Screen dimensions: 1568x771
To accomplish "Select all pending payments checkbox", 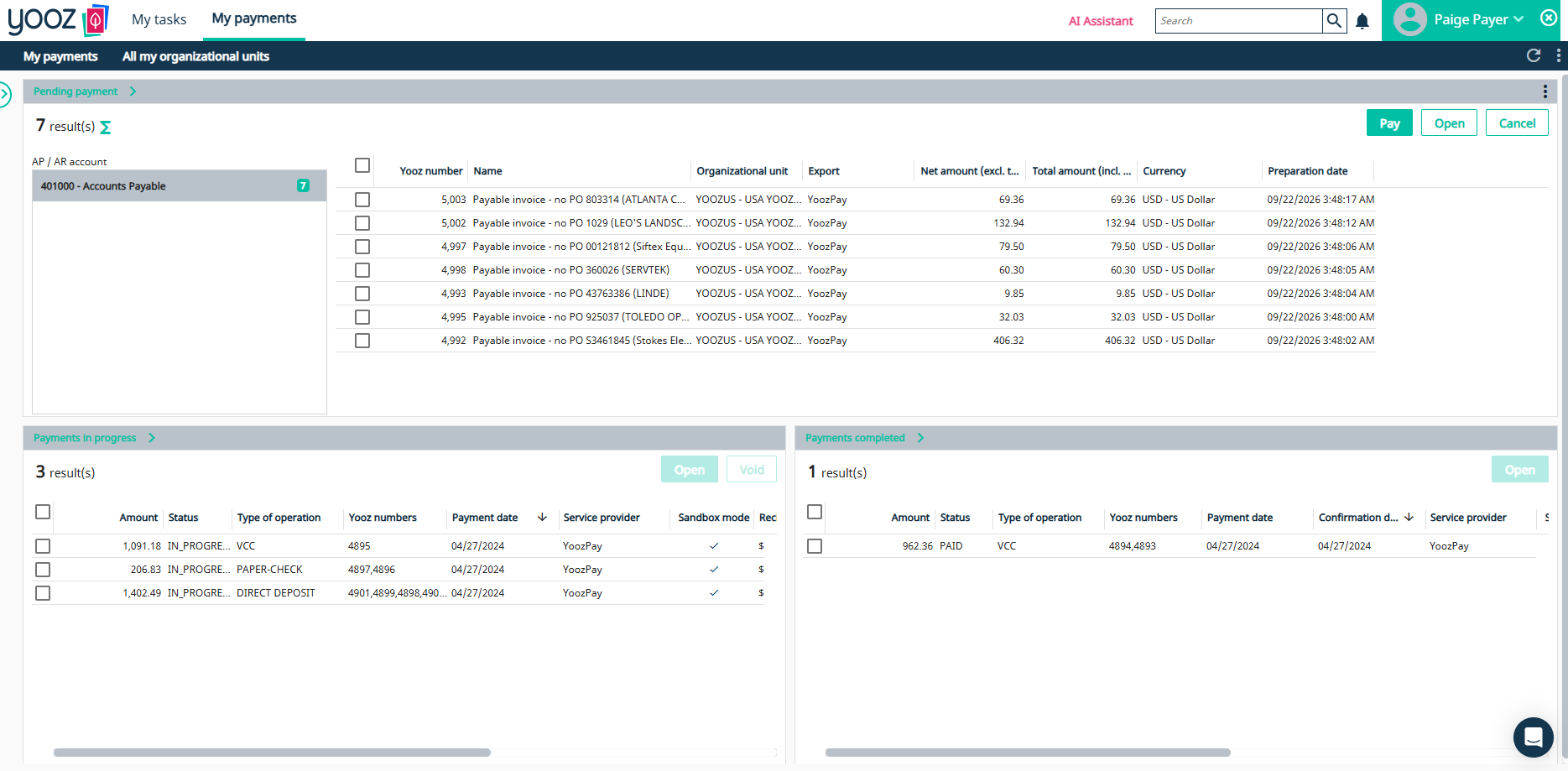I will [x=362, y=165].
